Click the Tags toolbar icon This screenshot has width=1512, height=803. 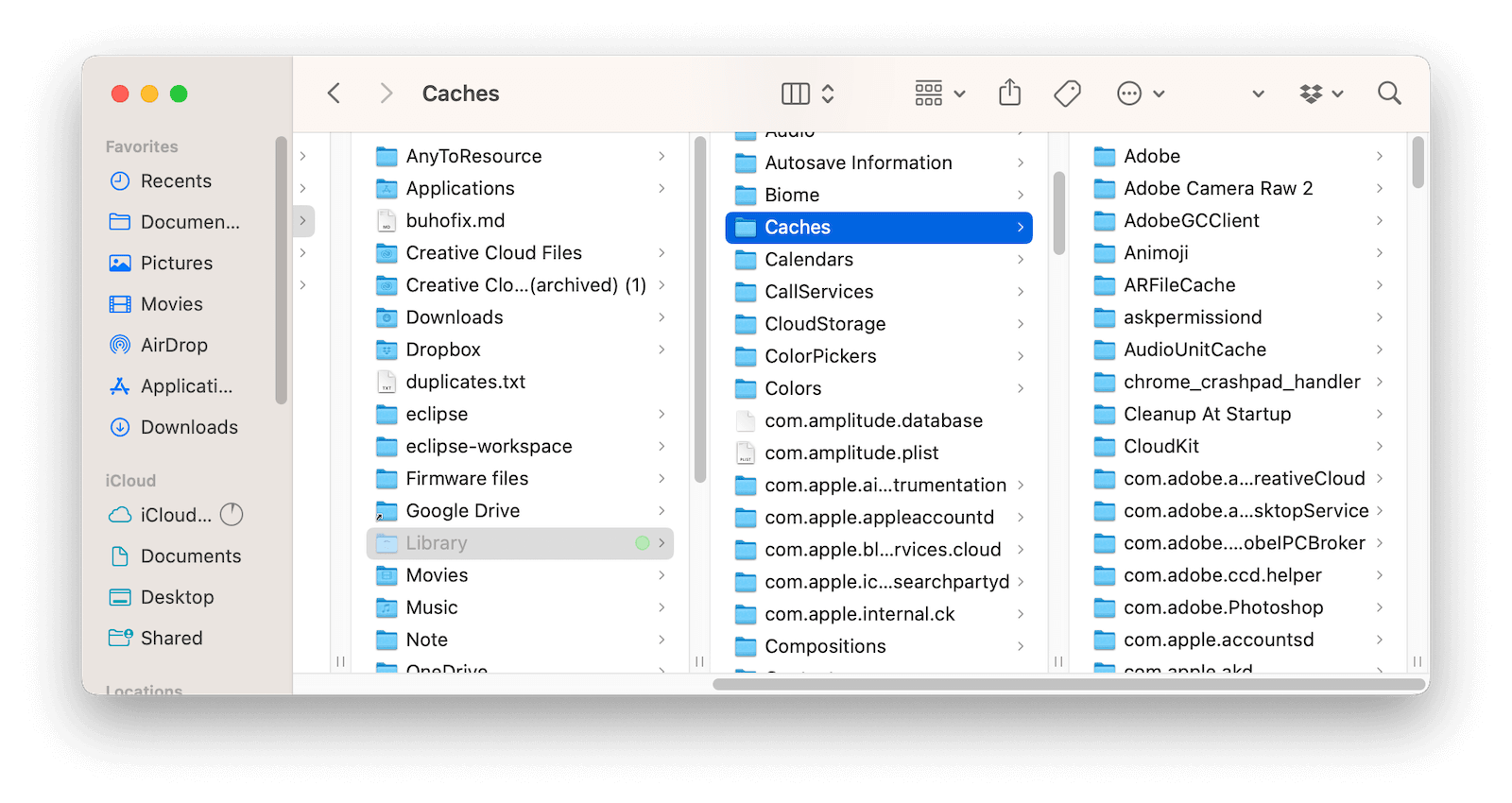(1067, 94)
